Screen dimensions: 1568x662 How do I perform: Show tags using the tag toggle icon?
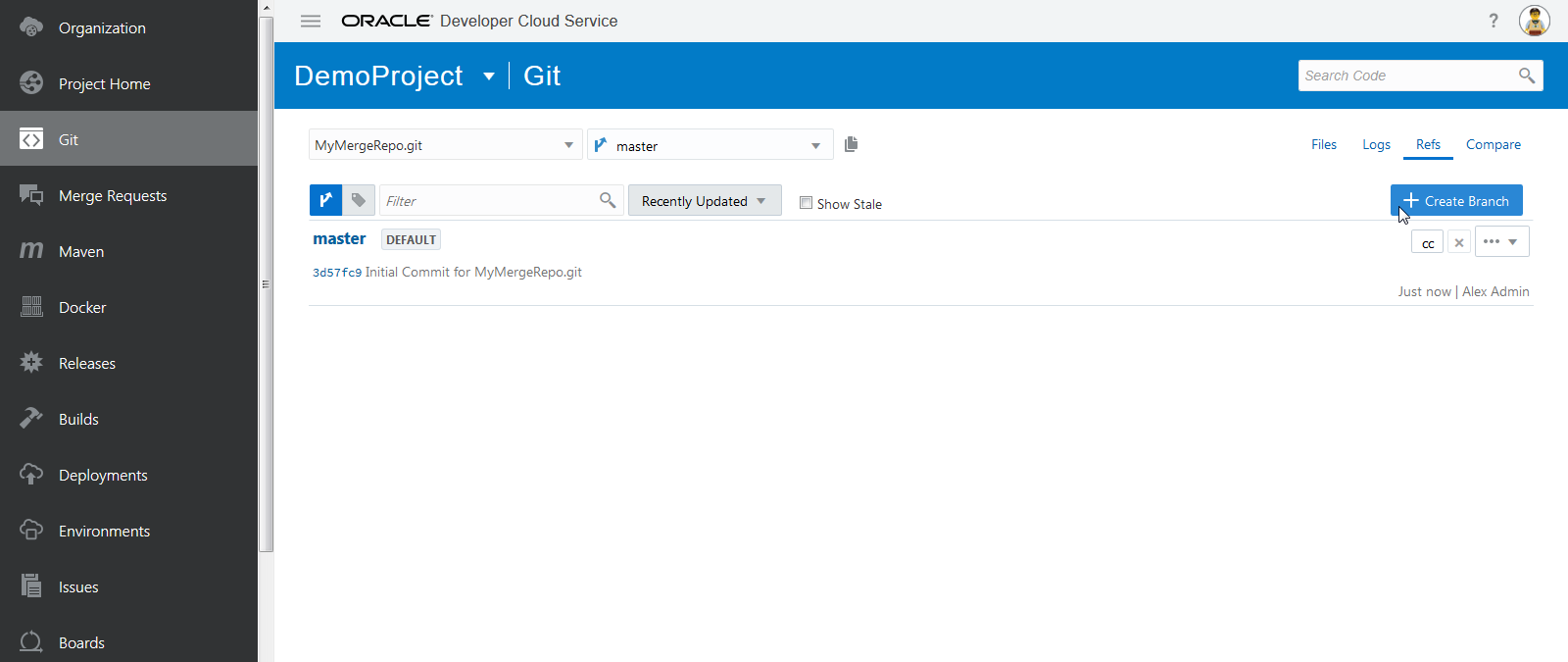click(359, 200)
